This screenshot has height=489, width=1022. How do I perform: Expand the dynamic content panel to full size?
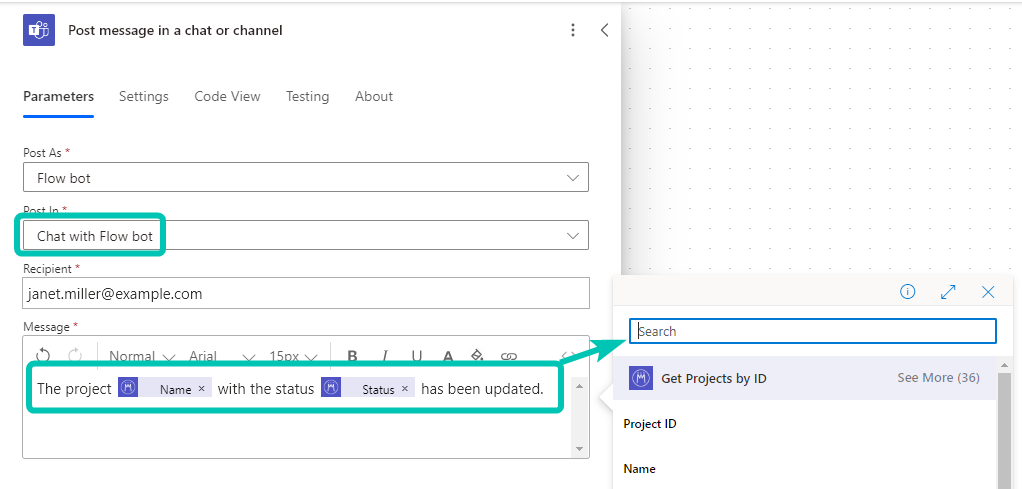[948, 291]
